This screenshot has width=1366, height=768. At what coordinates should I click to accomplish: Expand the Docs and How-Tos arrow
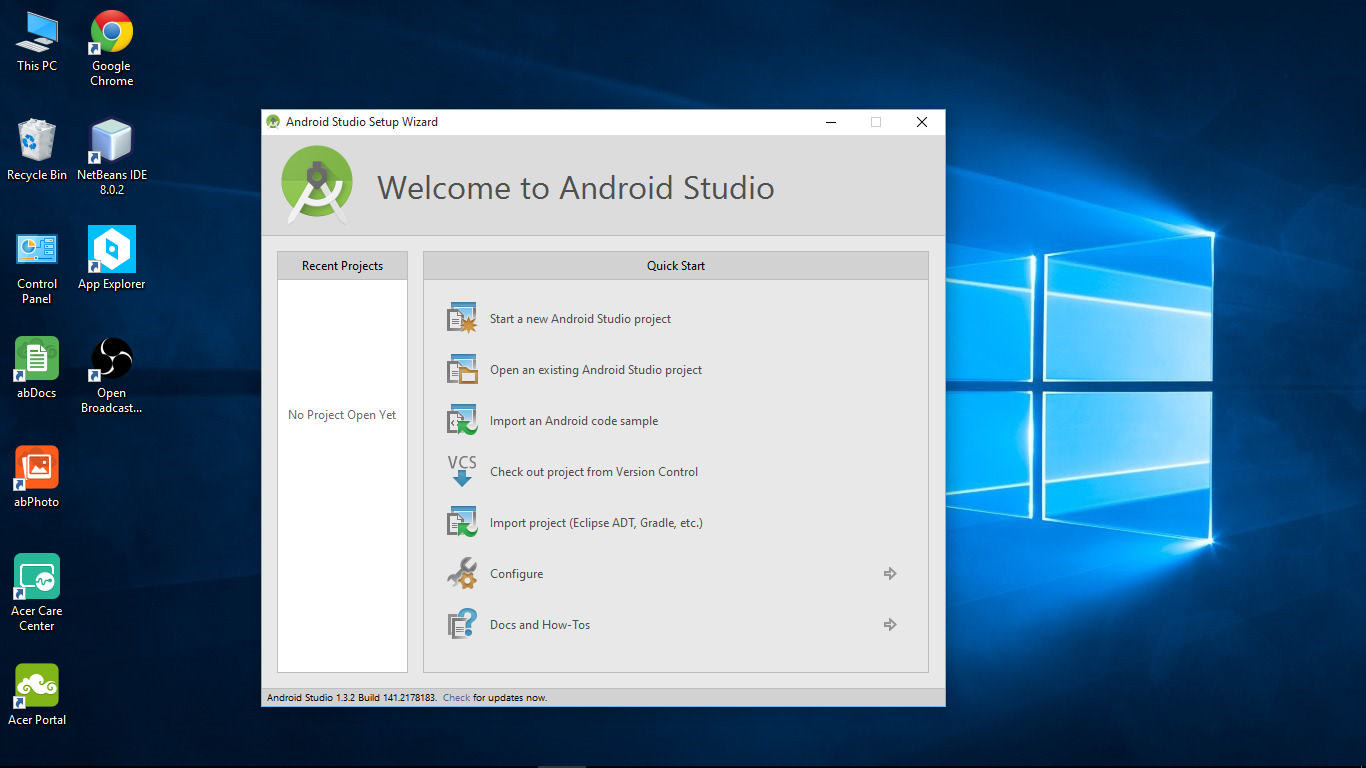[x=889, y=625]
